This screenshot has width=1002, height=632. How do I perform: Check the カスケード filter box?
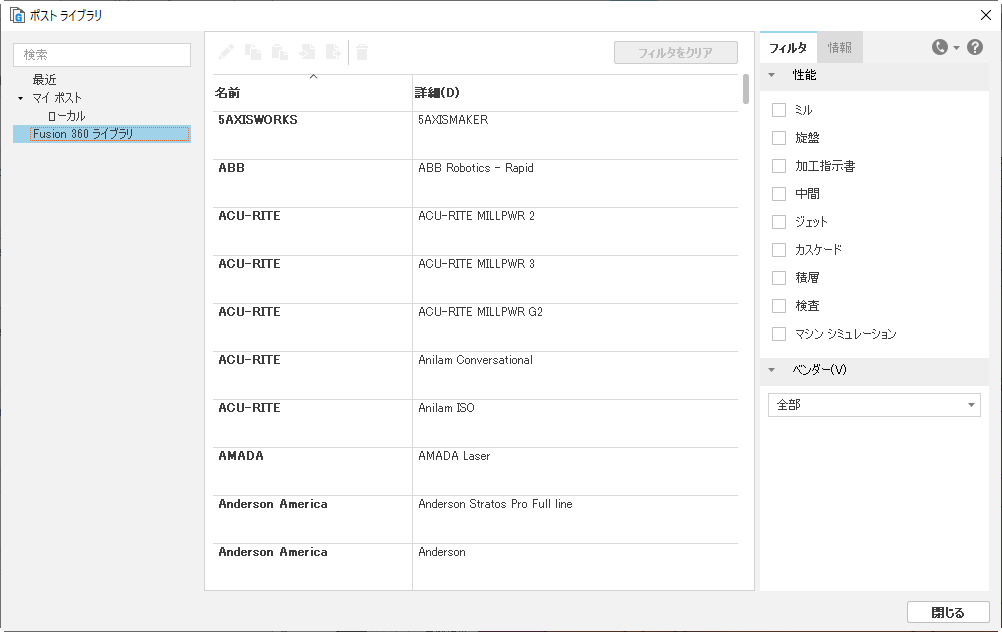[x=778, y=250]
